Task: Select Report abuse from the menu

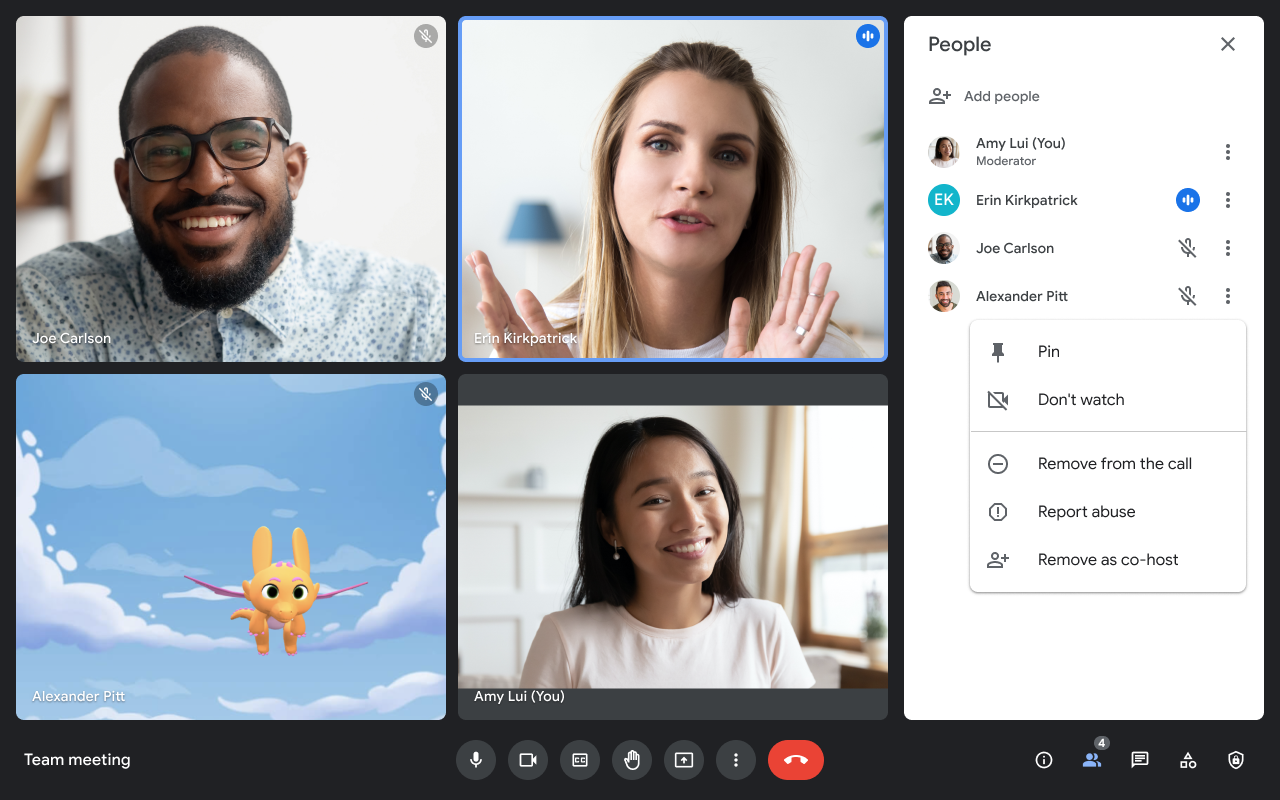Action: pos(1086,511)
